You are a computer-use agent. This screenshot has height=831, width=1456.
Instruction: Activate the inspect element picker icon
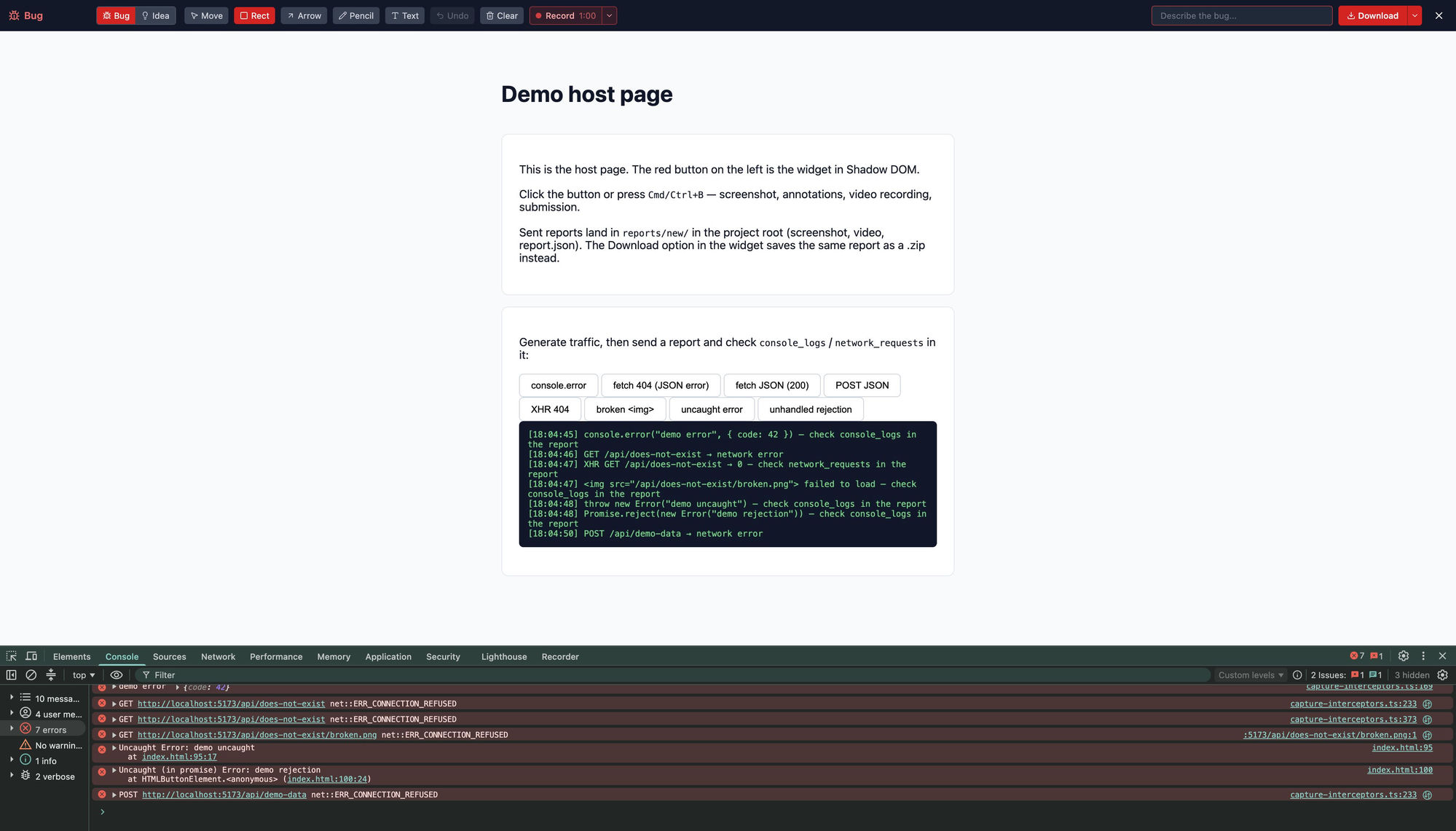tap(12, 656)
